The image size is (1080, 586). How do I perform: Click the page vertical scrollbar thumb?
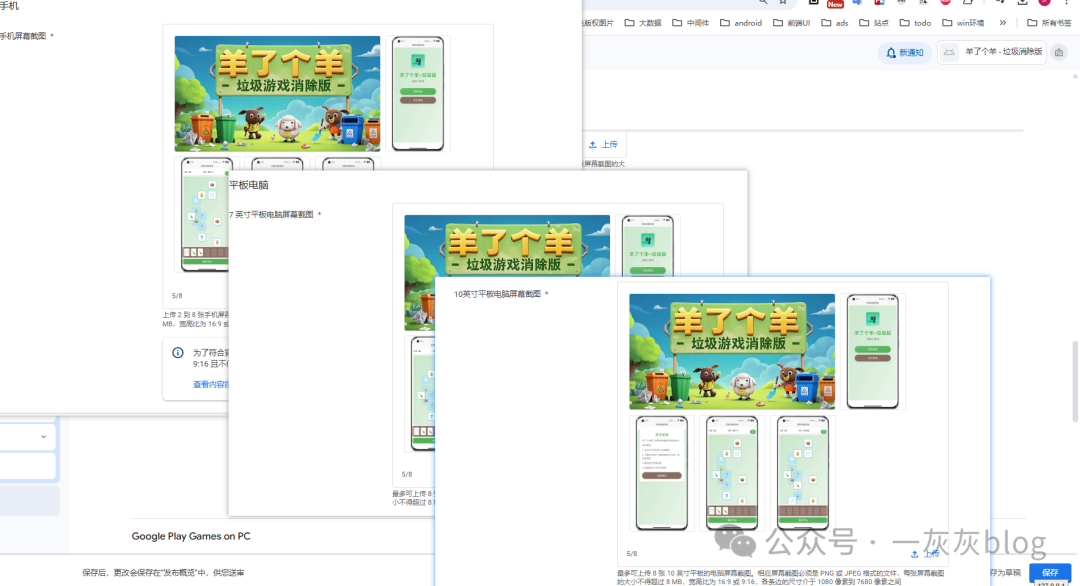click(x=1075, y=370)
